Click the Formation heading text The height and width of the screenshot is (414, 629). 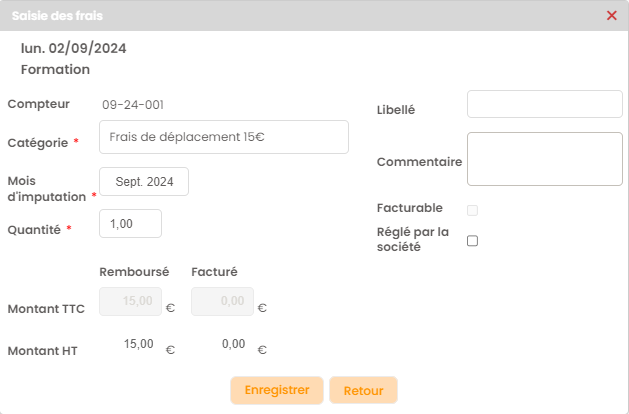tap(56, 70)
